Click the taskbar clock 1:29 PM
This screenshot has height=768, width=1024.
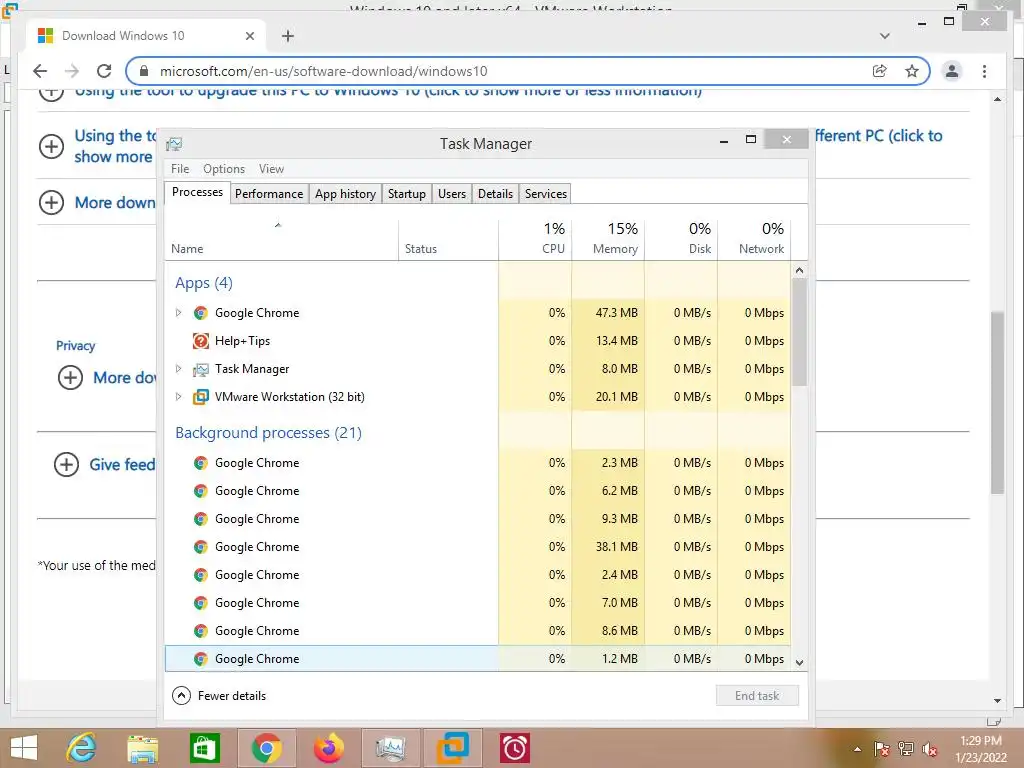click(x=981, y=741)
